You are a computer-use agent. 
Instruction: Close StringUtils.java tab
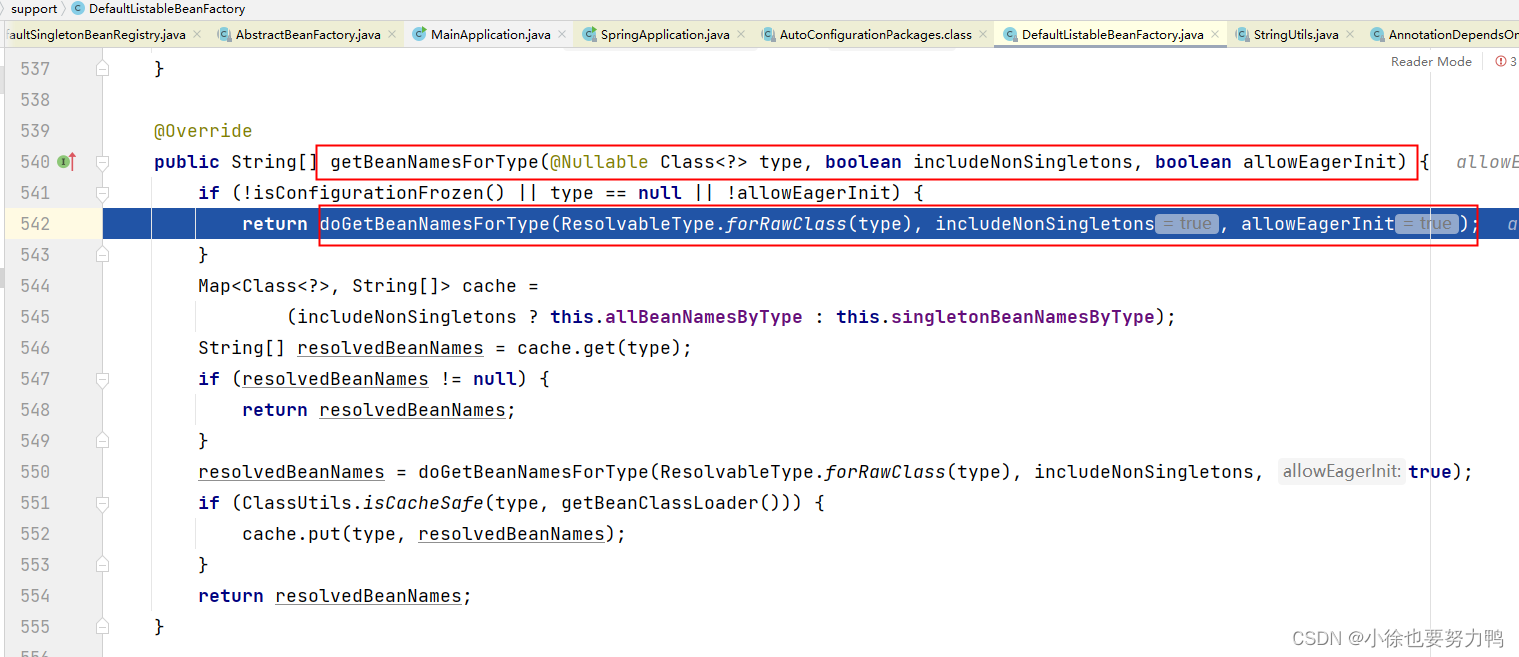point(1351,34)
